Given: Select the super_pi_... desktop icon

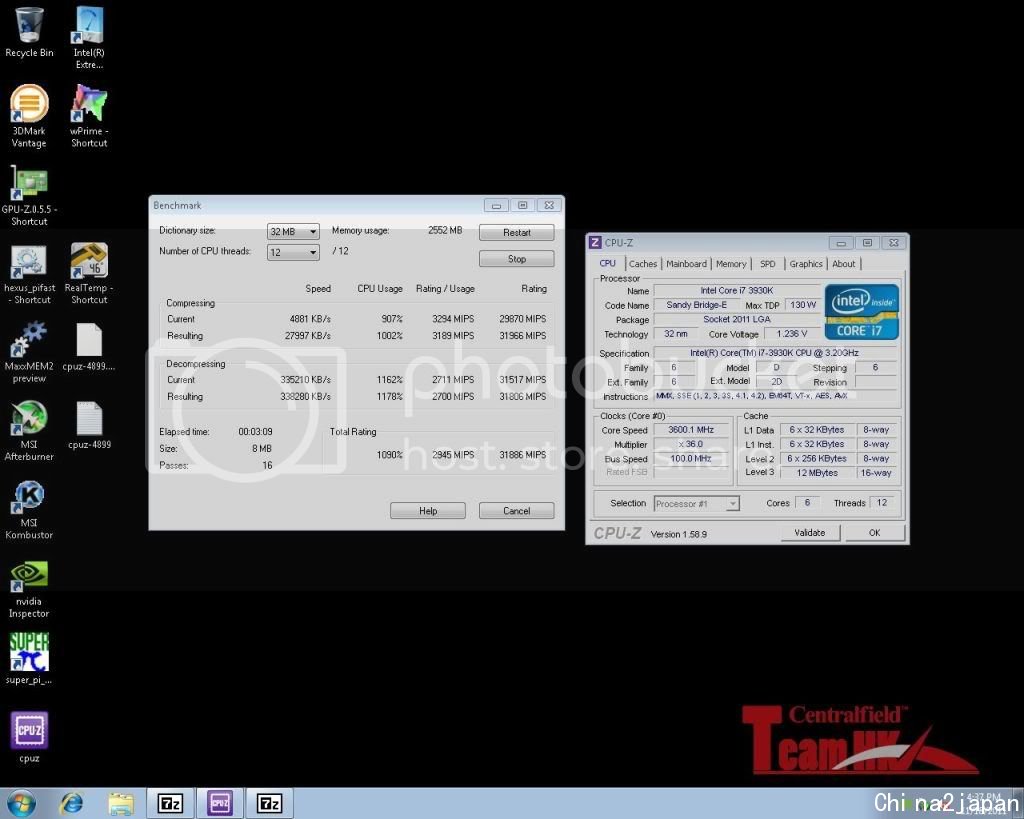Looking at the screenshot, I should [x=29, y=658].
